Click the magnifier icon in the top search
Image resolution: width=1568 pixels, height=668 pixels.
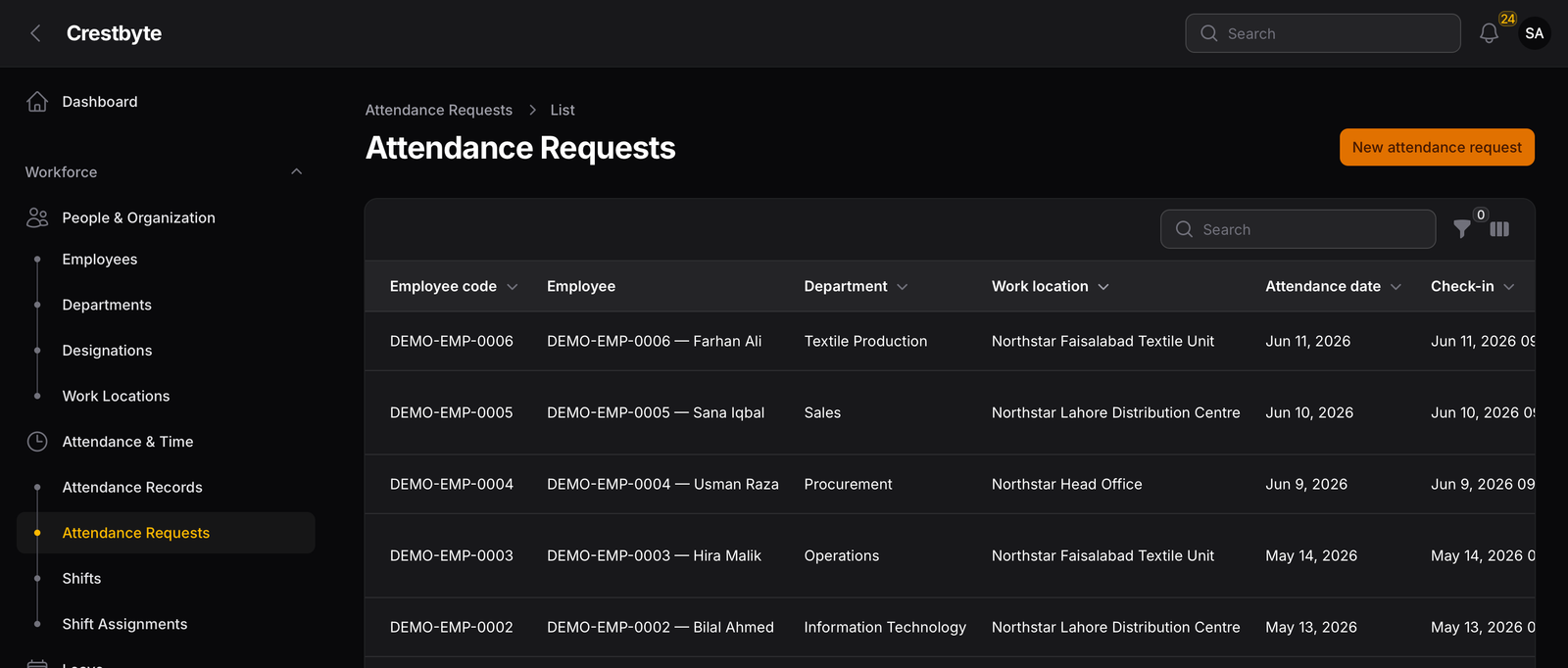coord(1209,33)
